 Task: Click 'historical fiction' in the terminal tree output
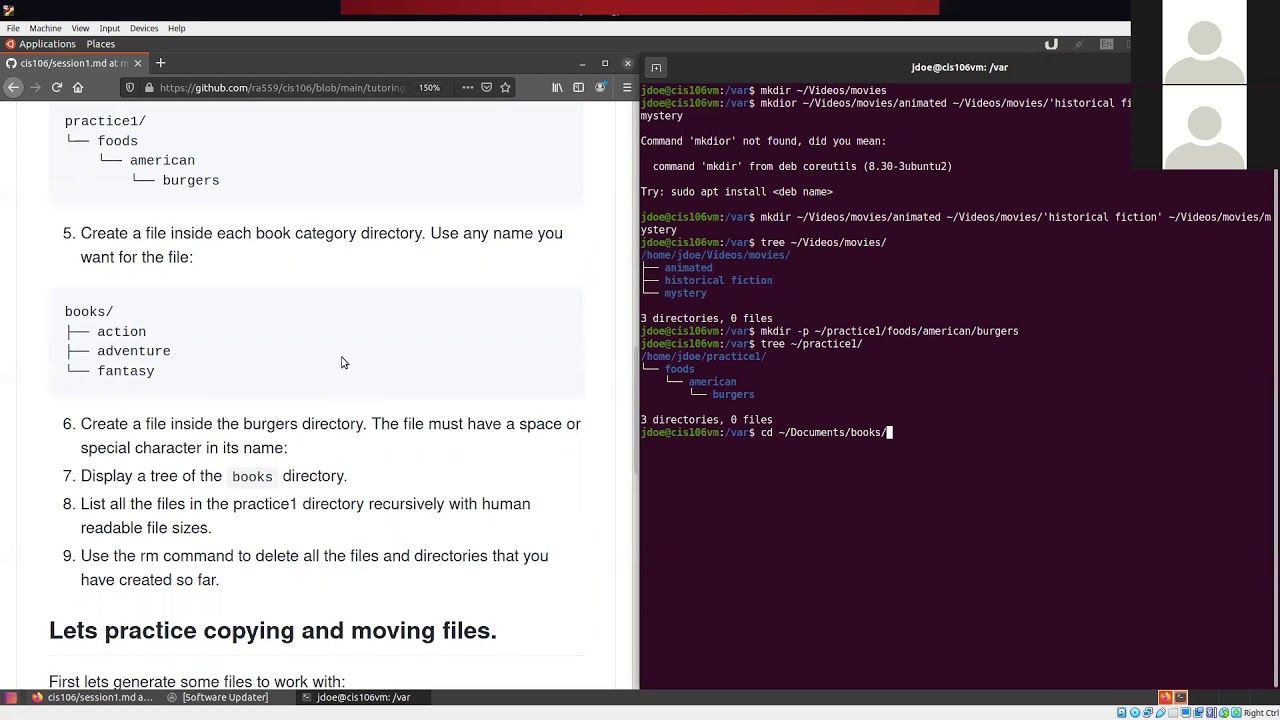click(x=718, y=281)
